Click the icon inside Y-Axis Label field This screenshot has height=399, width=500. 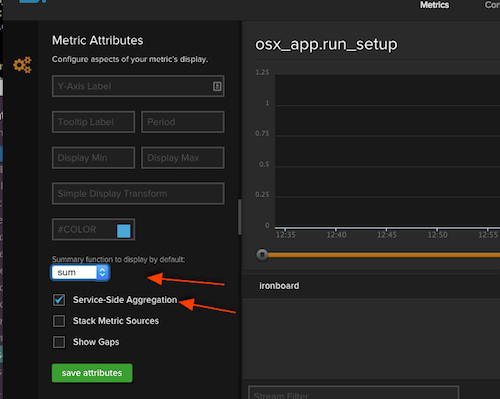pyautogui.click(x=217, y=86)
